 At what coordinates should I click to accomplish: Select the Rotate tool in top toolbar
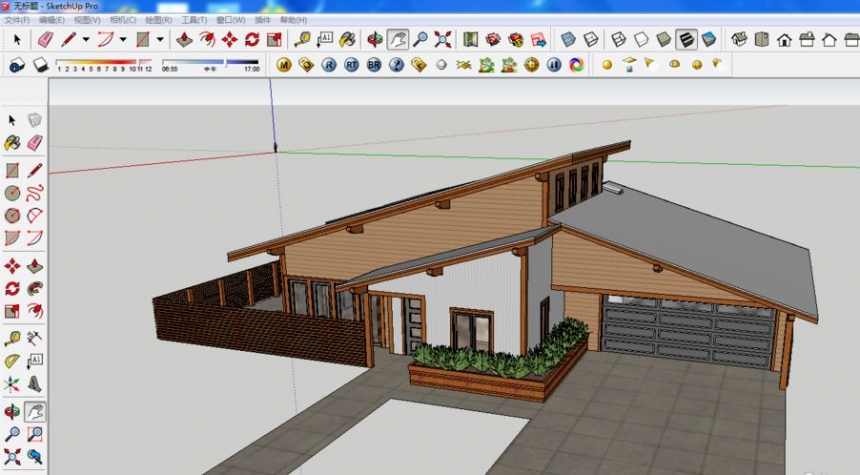pyautogui.click(x=252, y=39)
